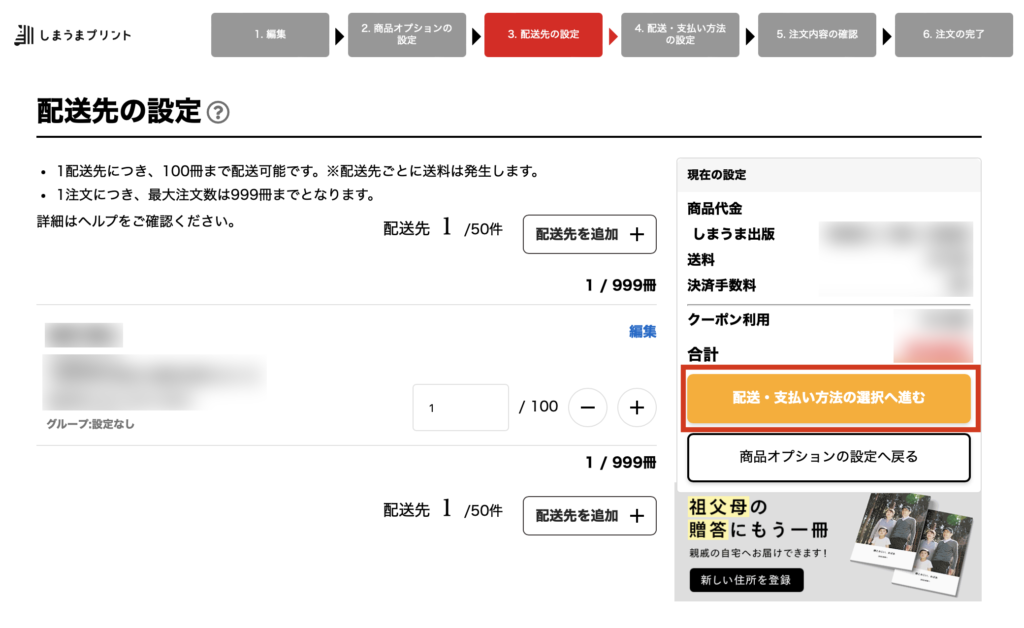Viewport: 1024px width, 628px height.
Task: Click the 編集 link for the address
Action: [x=642, y=332]
